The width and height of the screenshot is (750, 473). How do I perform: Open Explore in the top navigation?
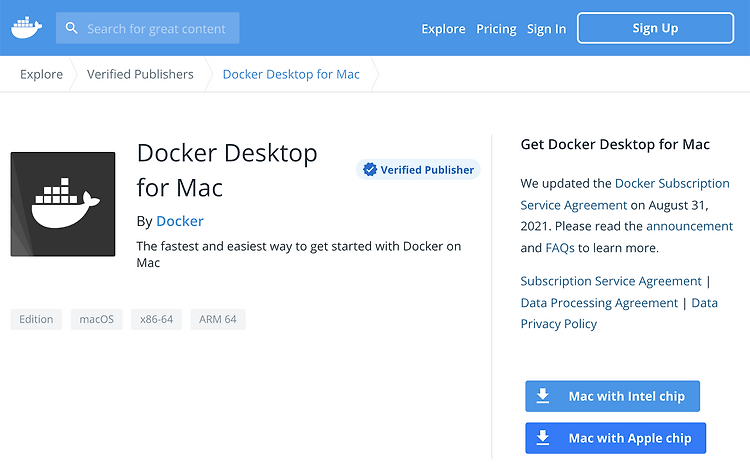point(443,29)
